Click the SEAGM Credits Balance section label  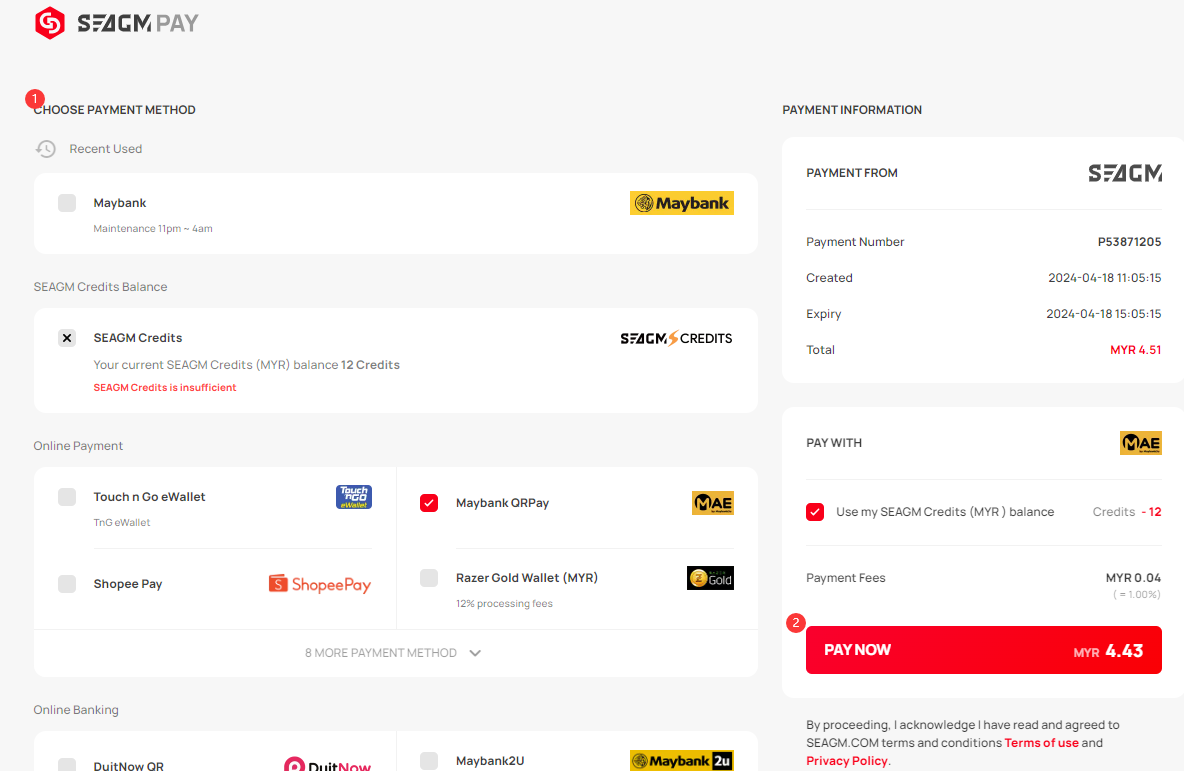coord(100,287)
